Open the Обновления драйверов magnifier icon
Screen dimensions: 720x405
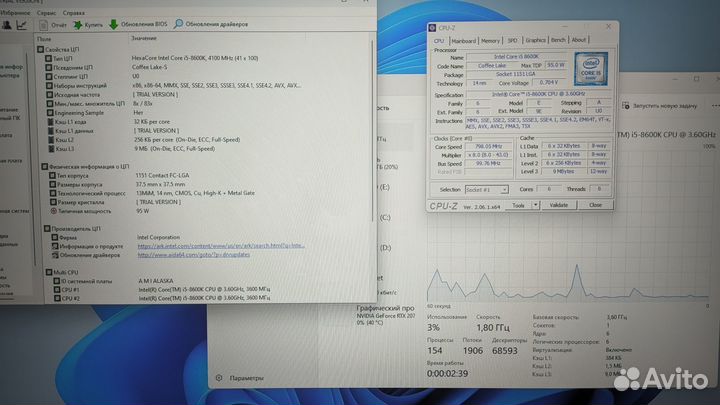click(178, 24)
